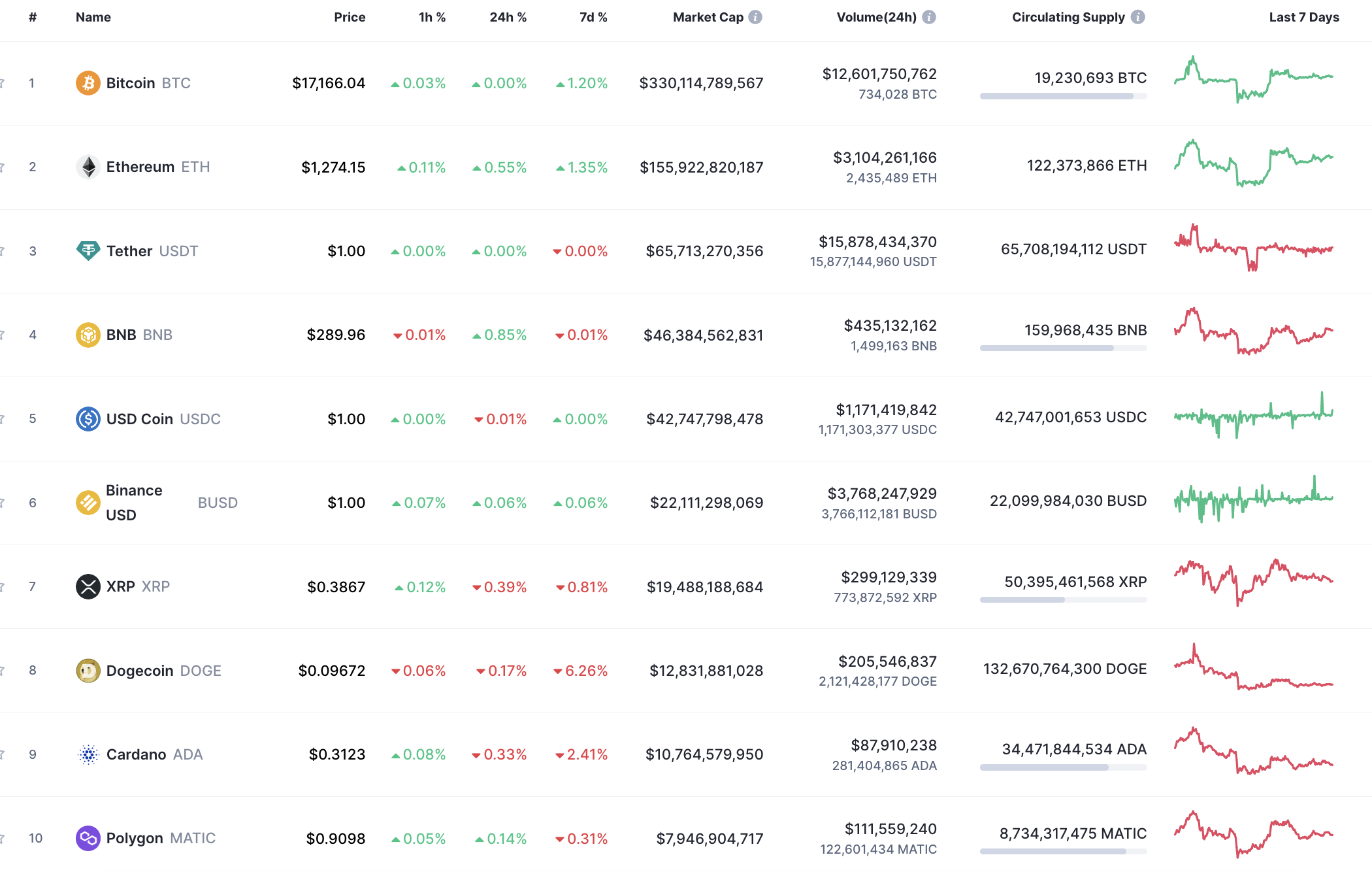Click the Ethereum coin logo
Viewport: 1372px width, 872px height.
coord(89,167)
